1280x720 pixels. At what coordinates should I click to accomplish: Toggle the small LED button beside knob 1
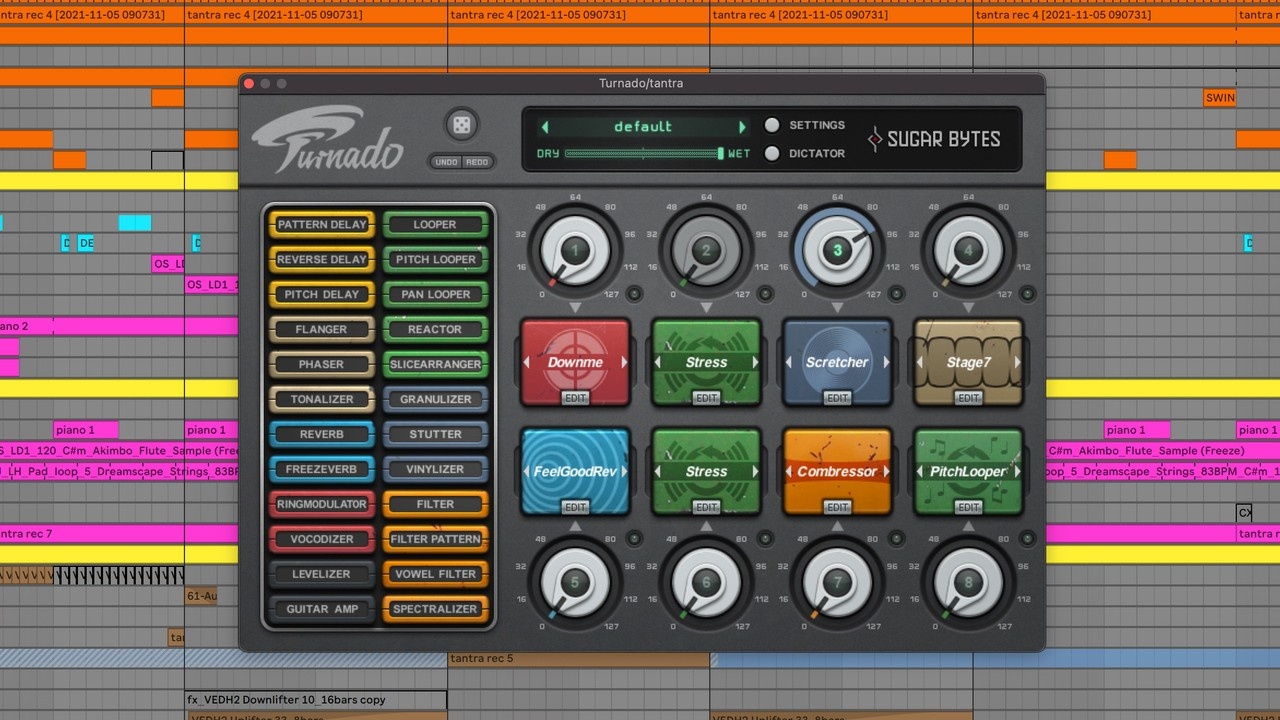coord(634,294)
